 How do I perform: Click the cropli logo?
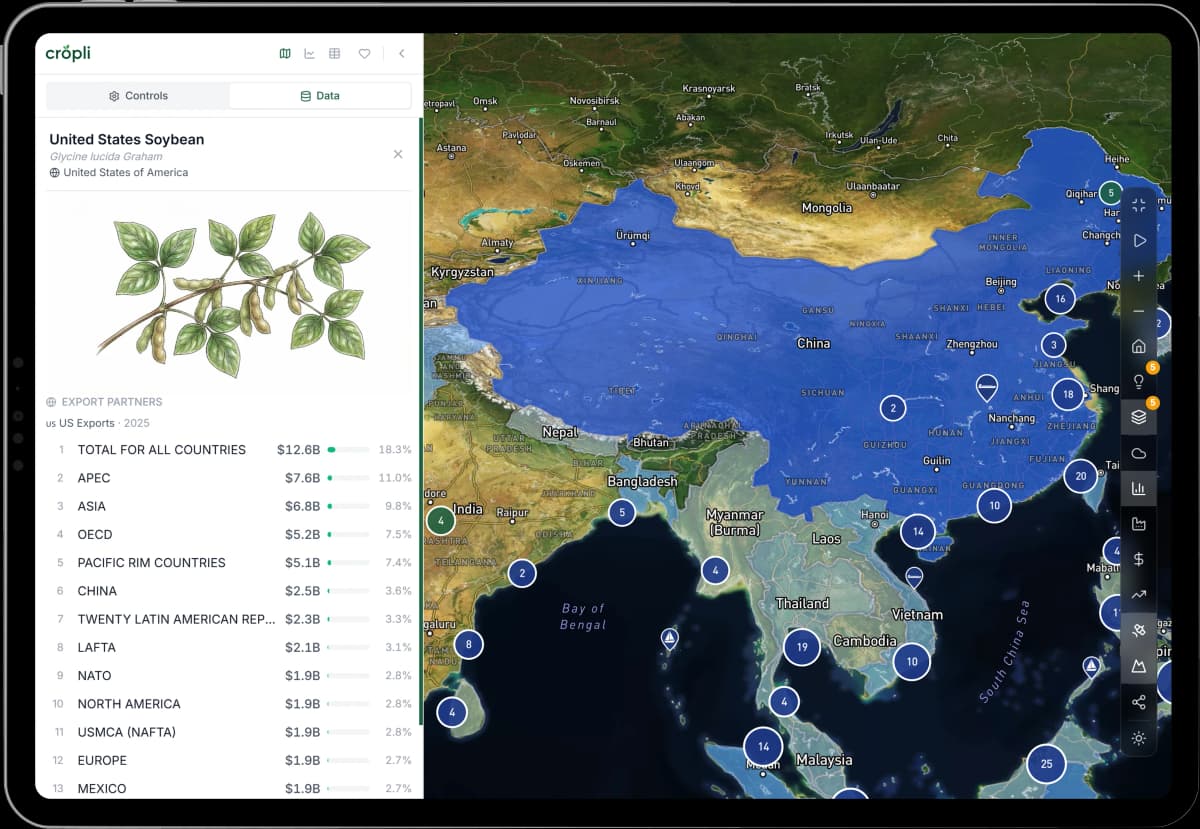68,53
